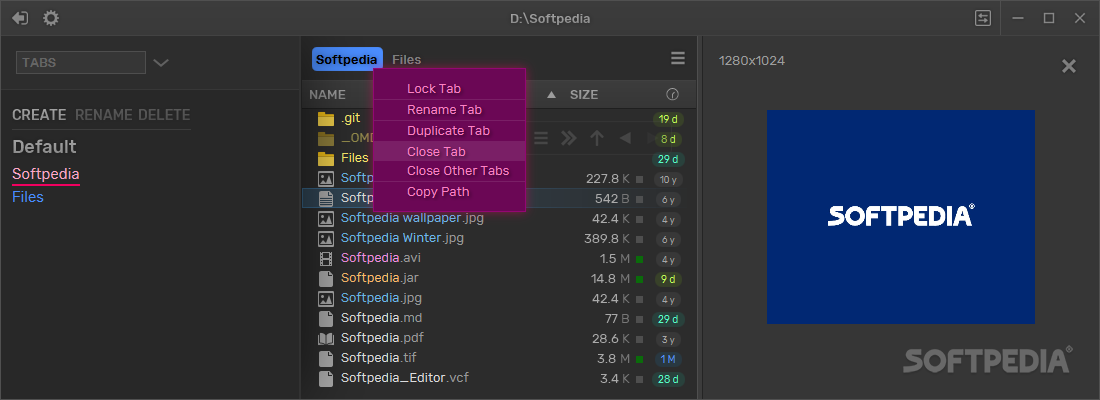Open the hamburger menu beside the tabs
Viewport: 1100px width, 400px height.
pos(678,58)
